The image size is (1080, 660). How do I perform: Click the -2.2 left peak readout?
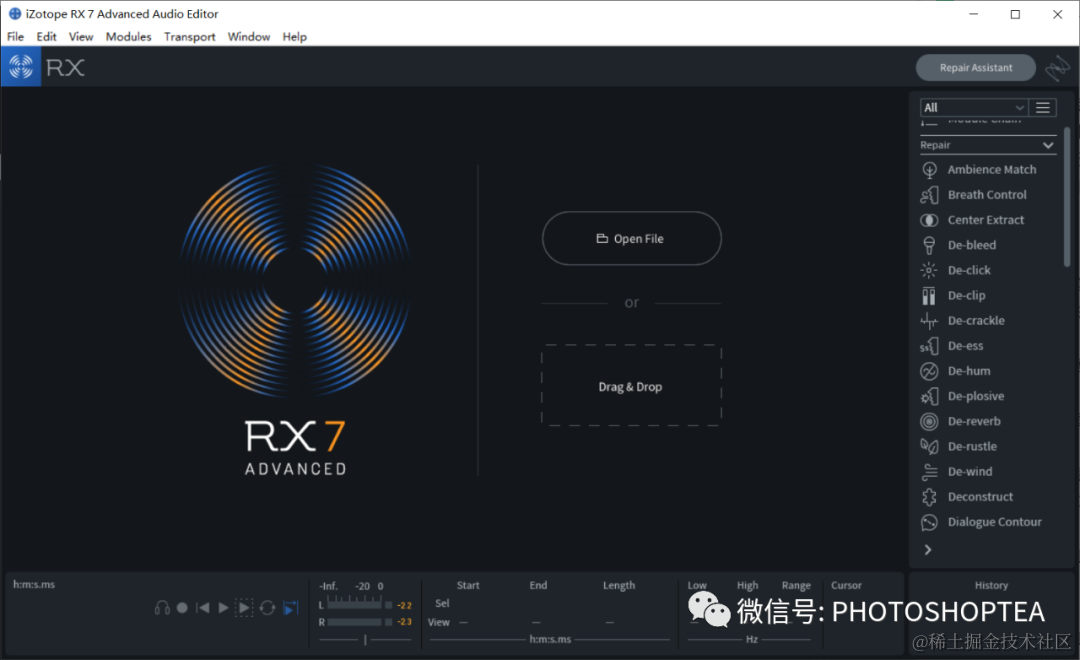tap(404, 605)
